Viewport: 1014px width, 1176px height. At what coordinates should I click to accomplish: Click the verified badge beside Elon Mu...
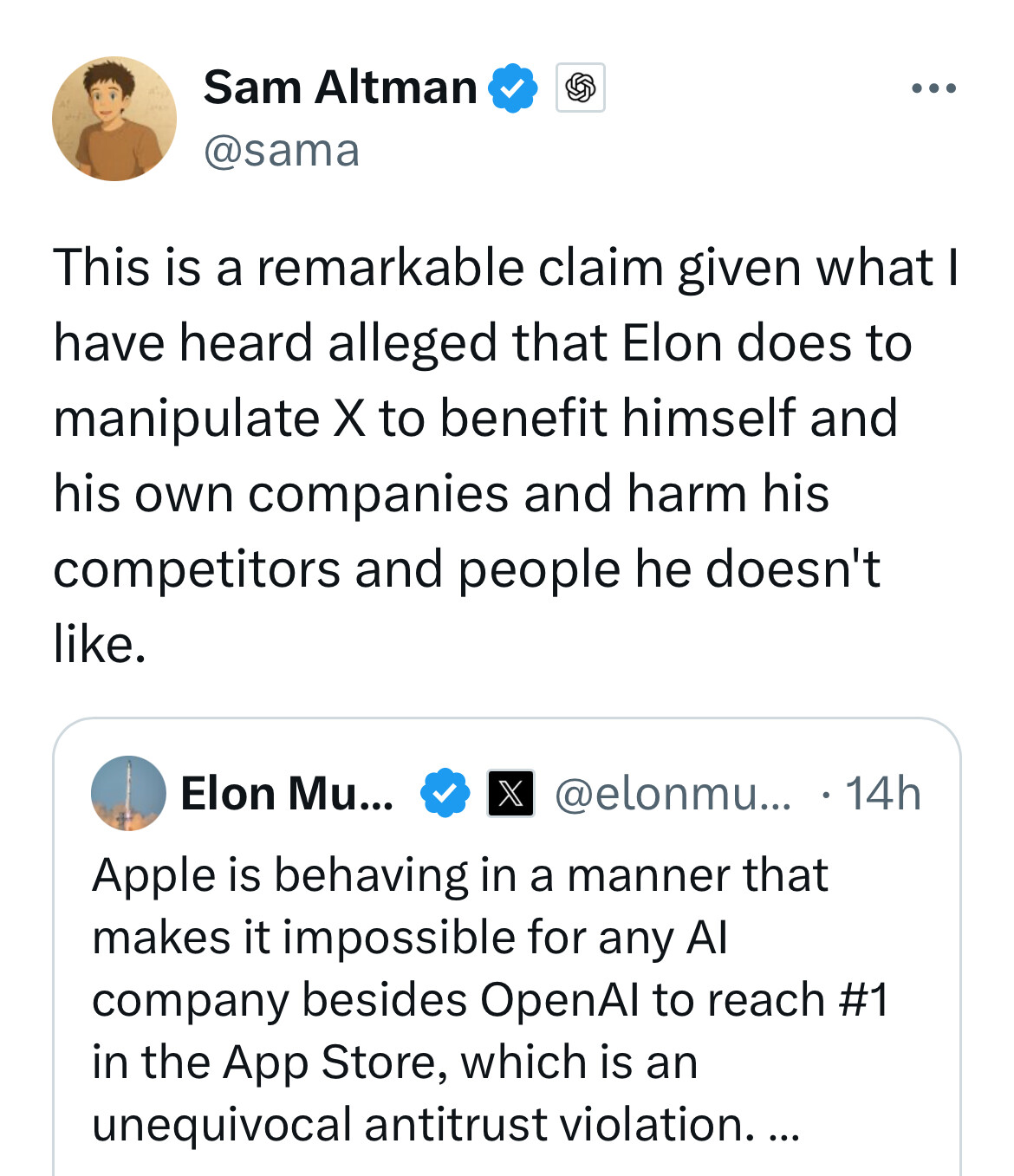click(445, 793)
